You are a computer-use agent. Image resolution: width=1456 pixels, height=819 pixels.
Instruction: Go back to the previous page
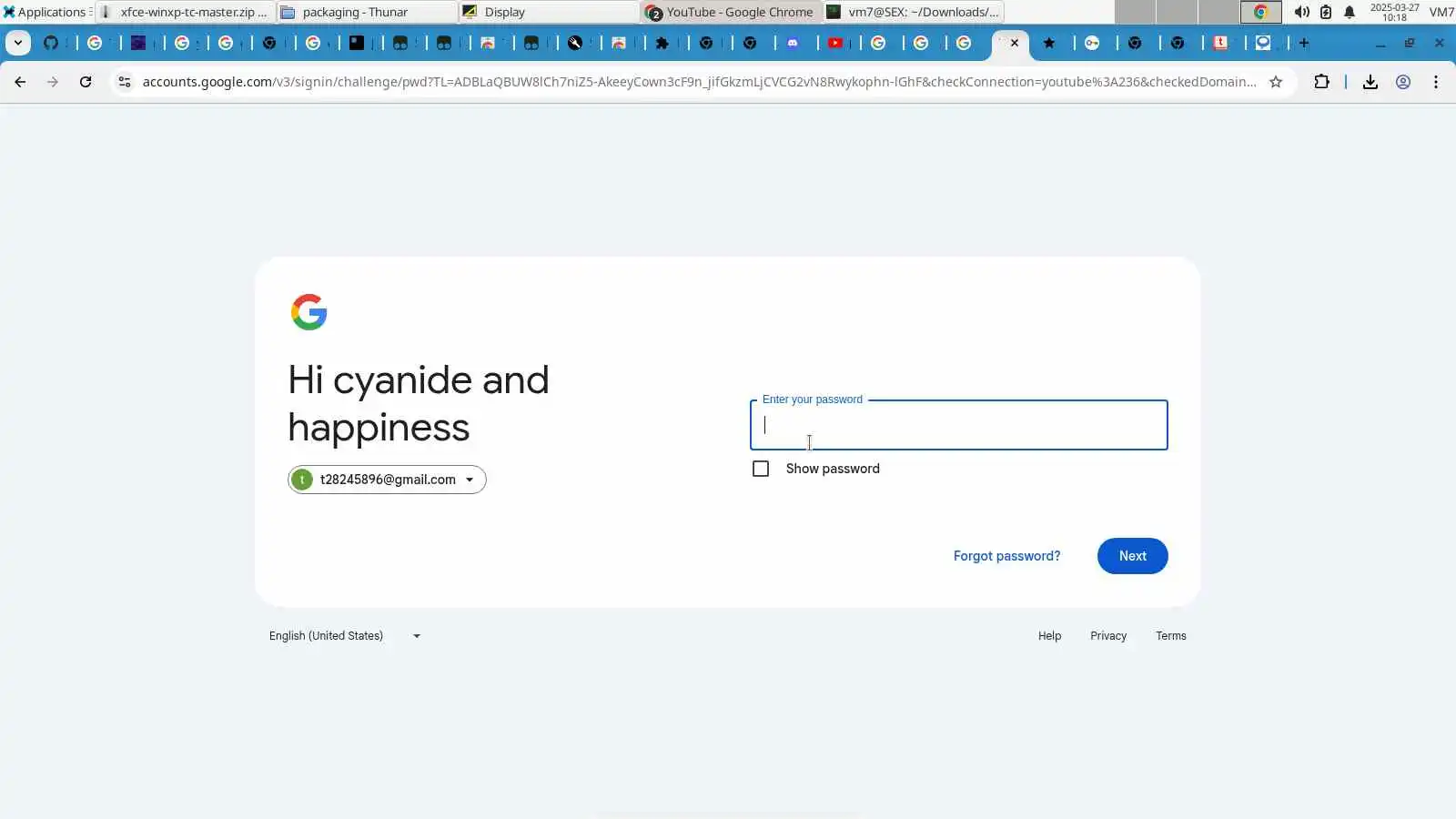pos(20,82)
